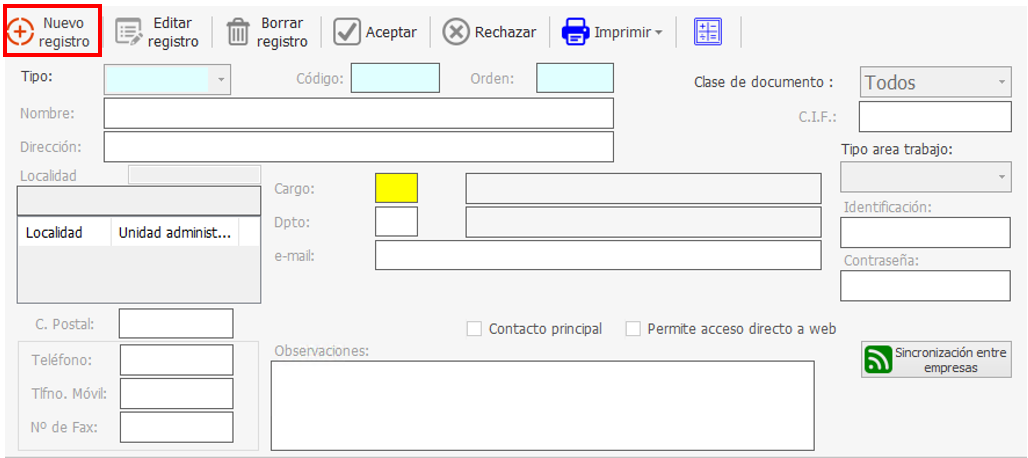Focus the Código field

[x=395, y=79]
